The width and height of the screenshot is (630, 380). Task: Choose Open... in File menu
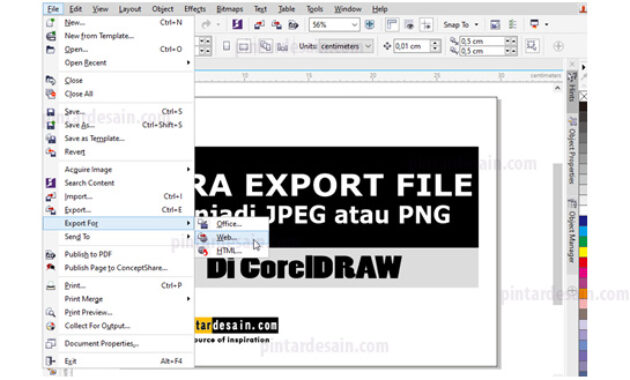pos(119,49)
